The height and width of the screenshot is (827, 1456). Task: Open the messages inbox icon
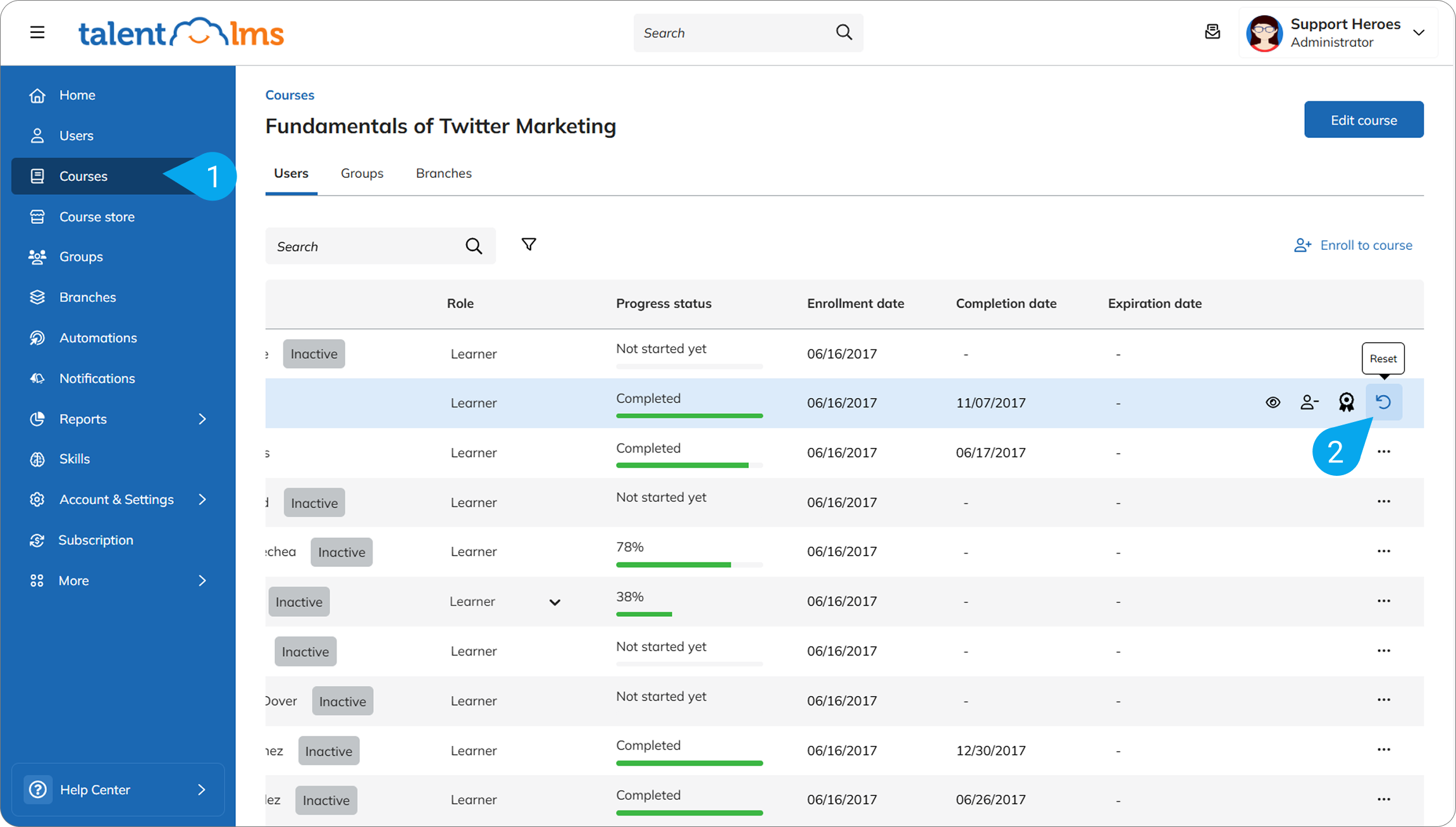click(x=1212, y=32)
